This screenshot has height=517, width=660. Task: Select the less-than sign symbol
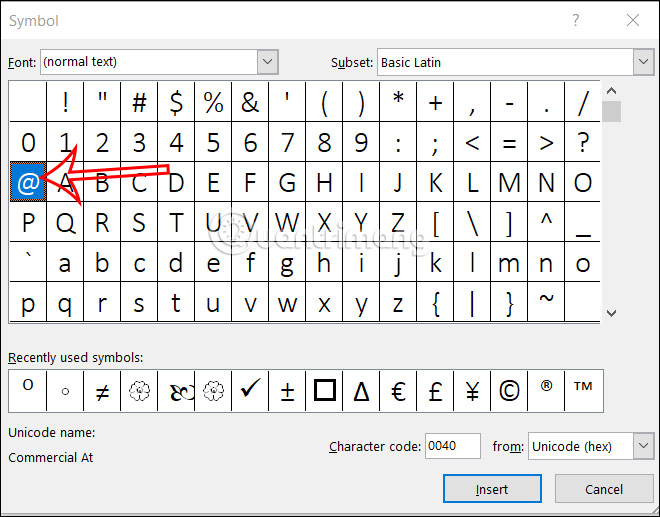tap(472, 142)
